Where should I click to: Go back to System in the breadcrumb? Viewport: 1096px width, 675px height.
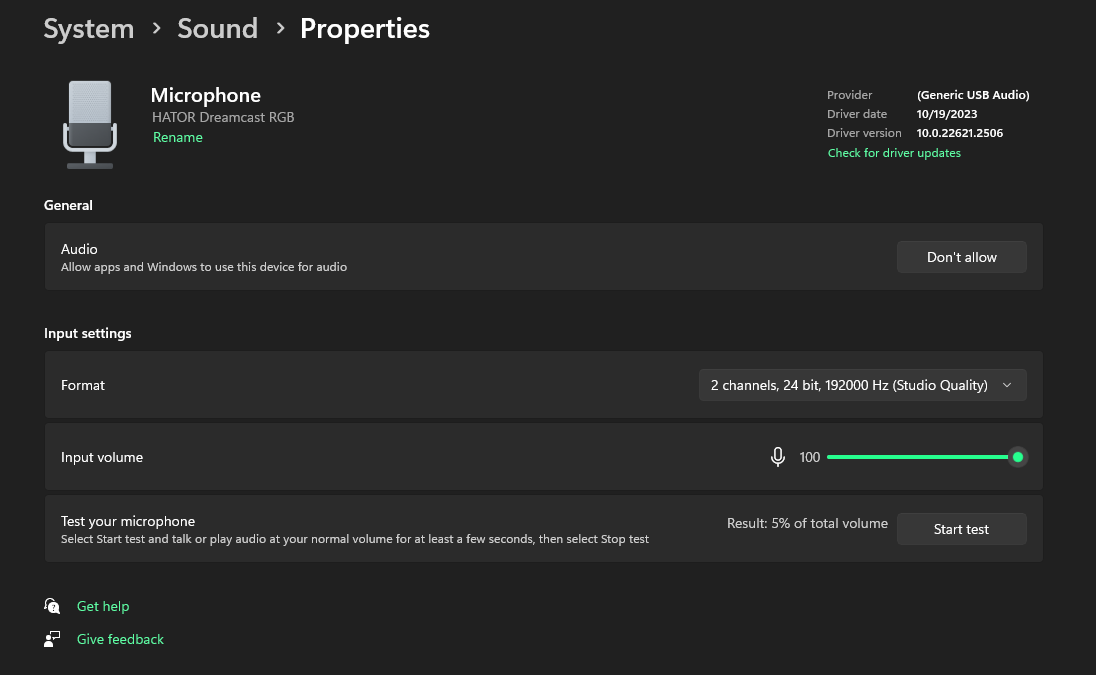coord(89,29)
